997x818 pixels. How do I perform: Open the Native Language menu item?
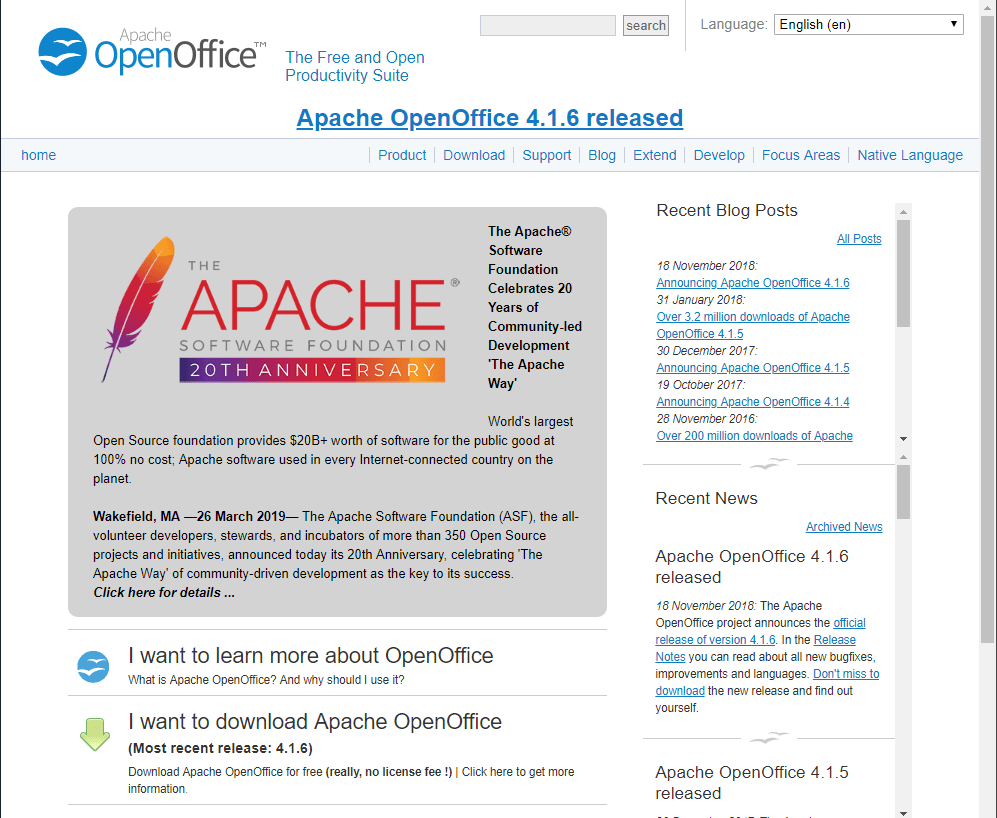point(910,155)
